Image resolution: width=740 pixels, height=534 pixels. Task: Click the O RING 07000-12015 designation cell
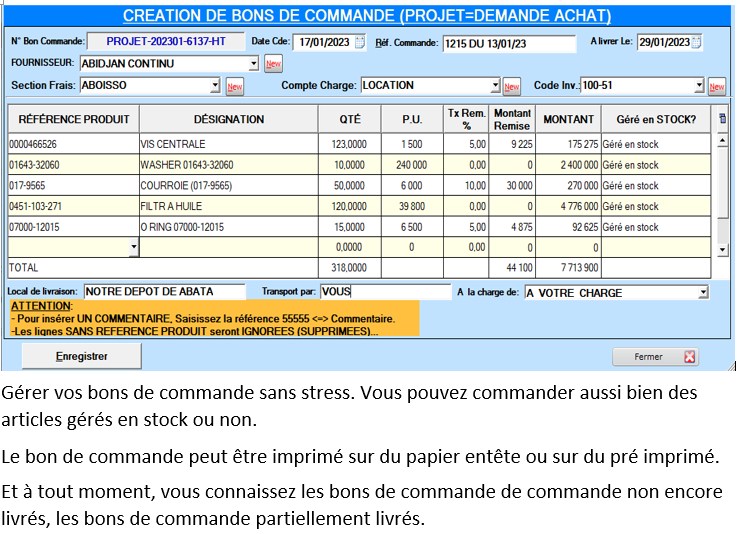[229, 227]
